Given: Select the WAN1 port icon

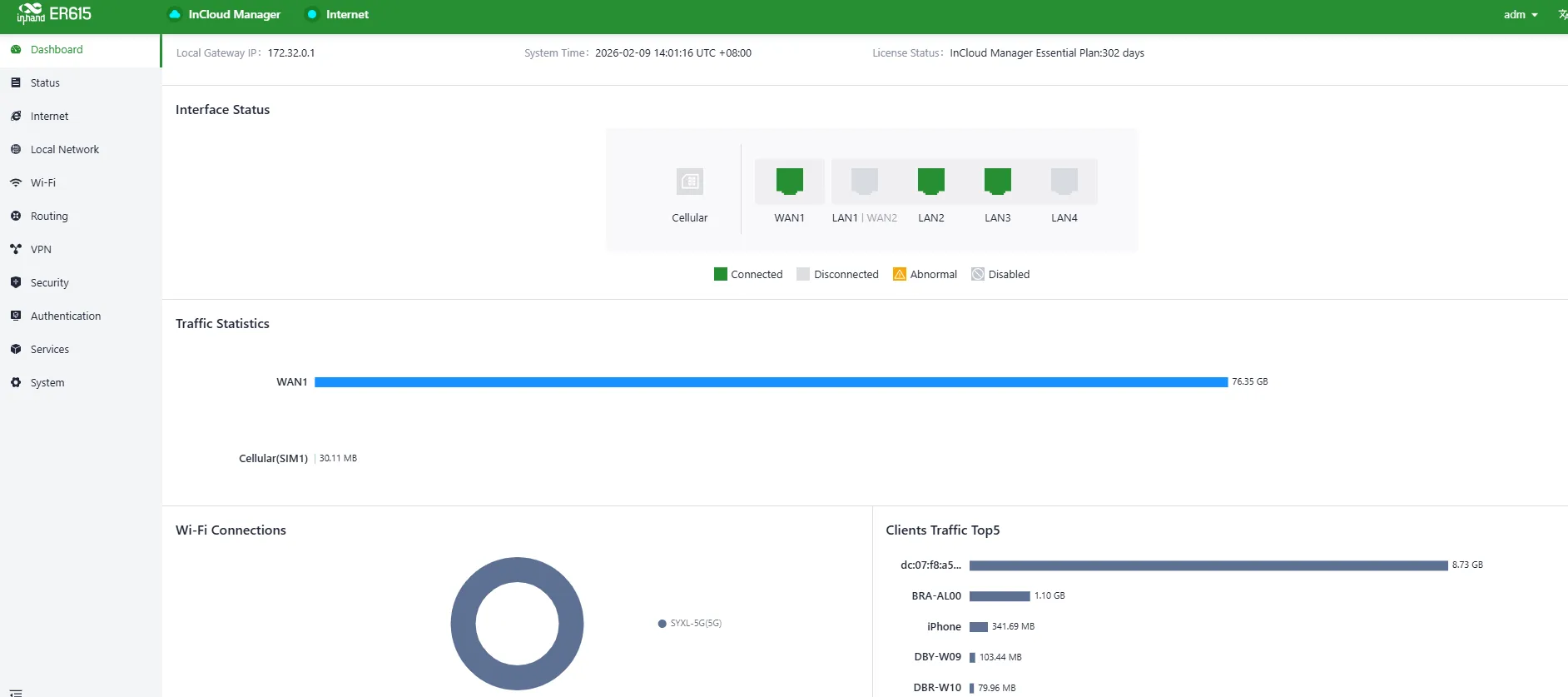Looking at the screenshot, I should [x=789, y=181].
